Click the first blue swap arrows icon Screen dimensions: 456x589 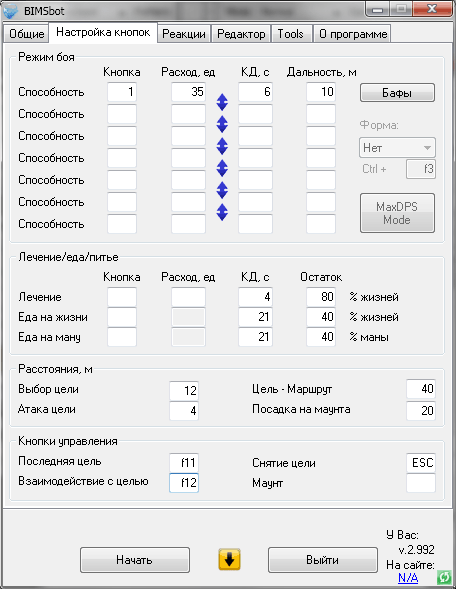[222, 102]
